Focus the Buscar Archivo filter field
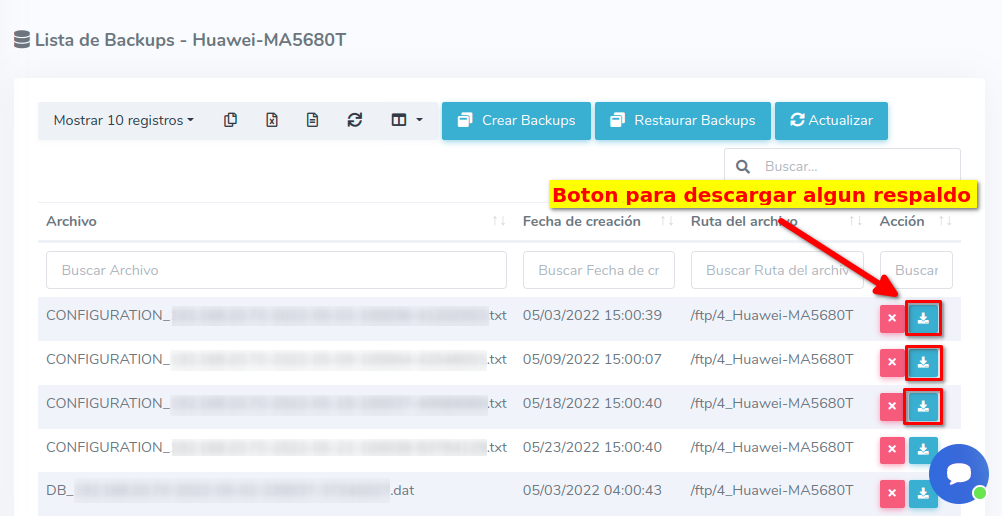This screenshot has width=1002, height=516. (x=276, y=270)
